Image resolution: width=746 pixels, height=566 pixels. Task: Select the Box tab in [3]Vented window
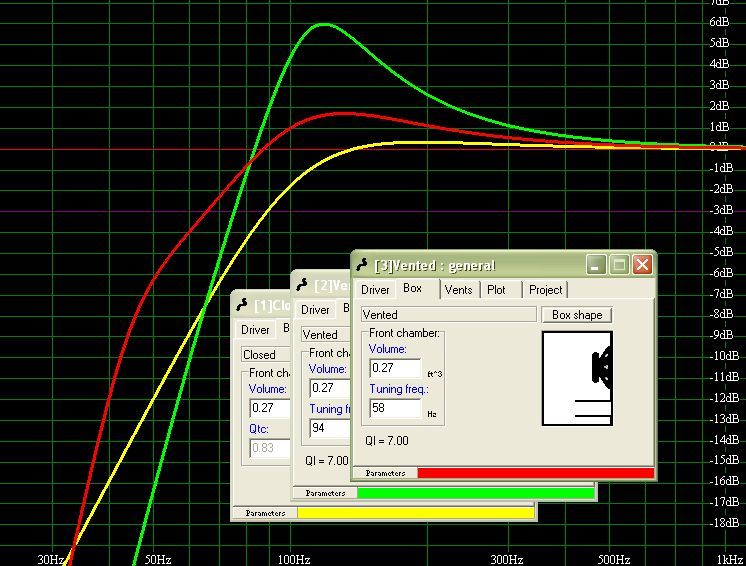412,288
